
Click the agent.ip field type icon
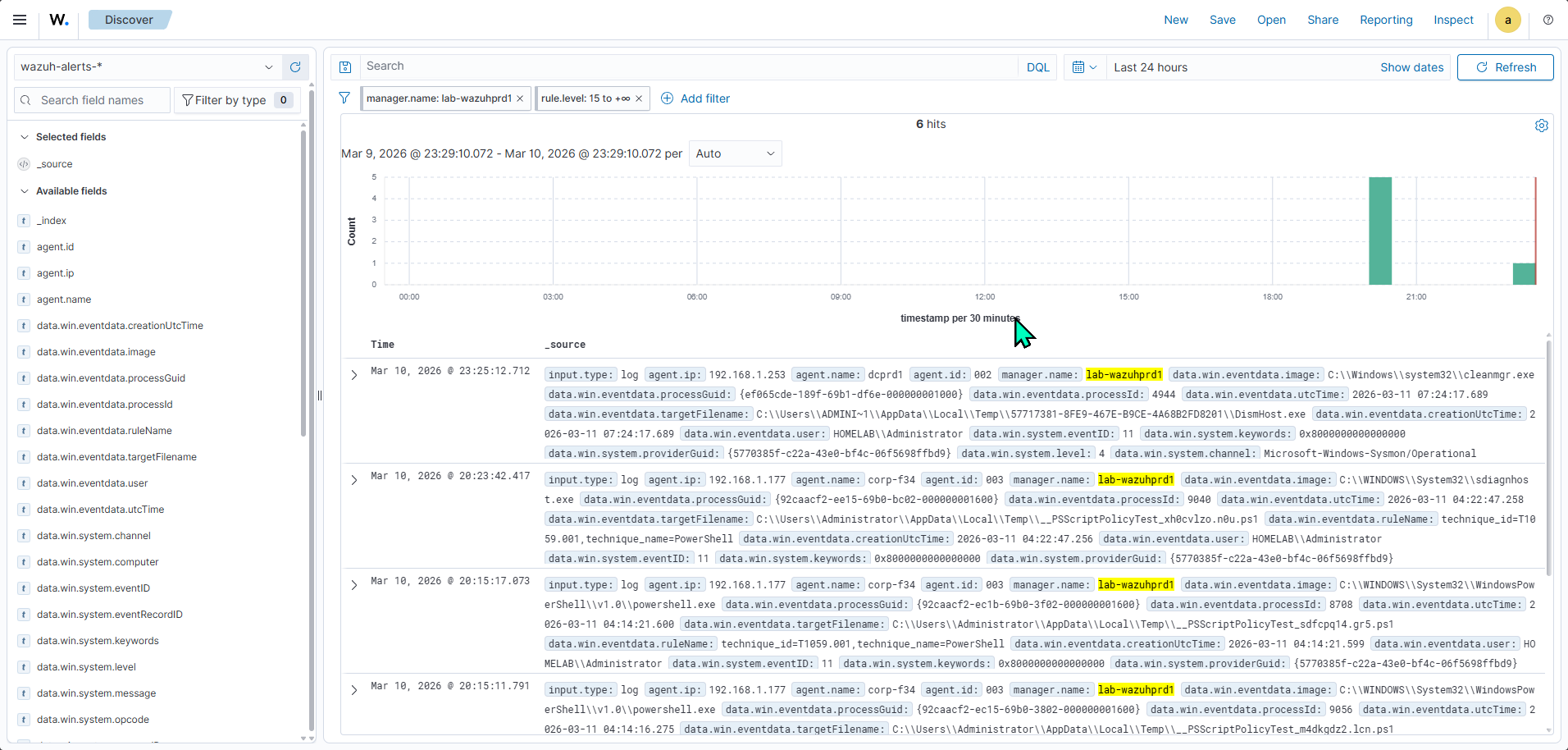pos(24,273)
